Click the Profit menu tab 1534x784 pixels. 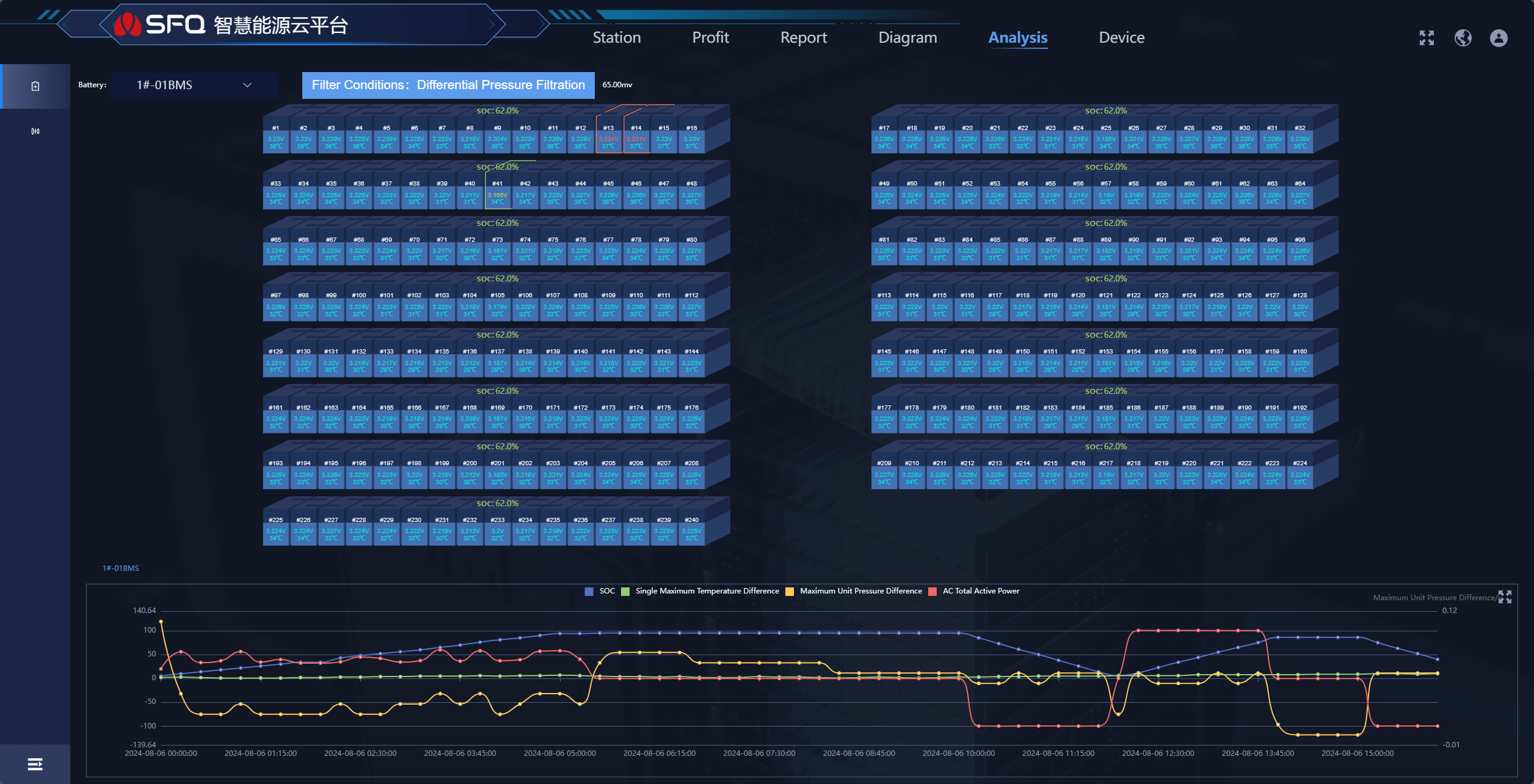pos(710,37)
